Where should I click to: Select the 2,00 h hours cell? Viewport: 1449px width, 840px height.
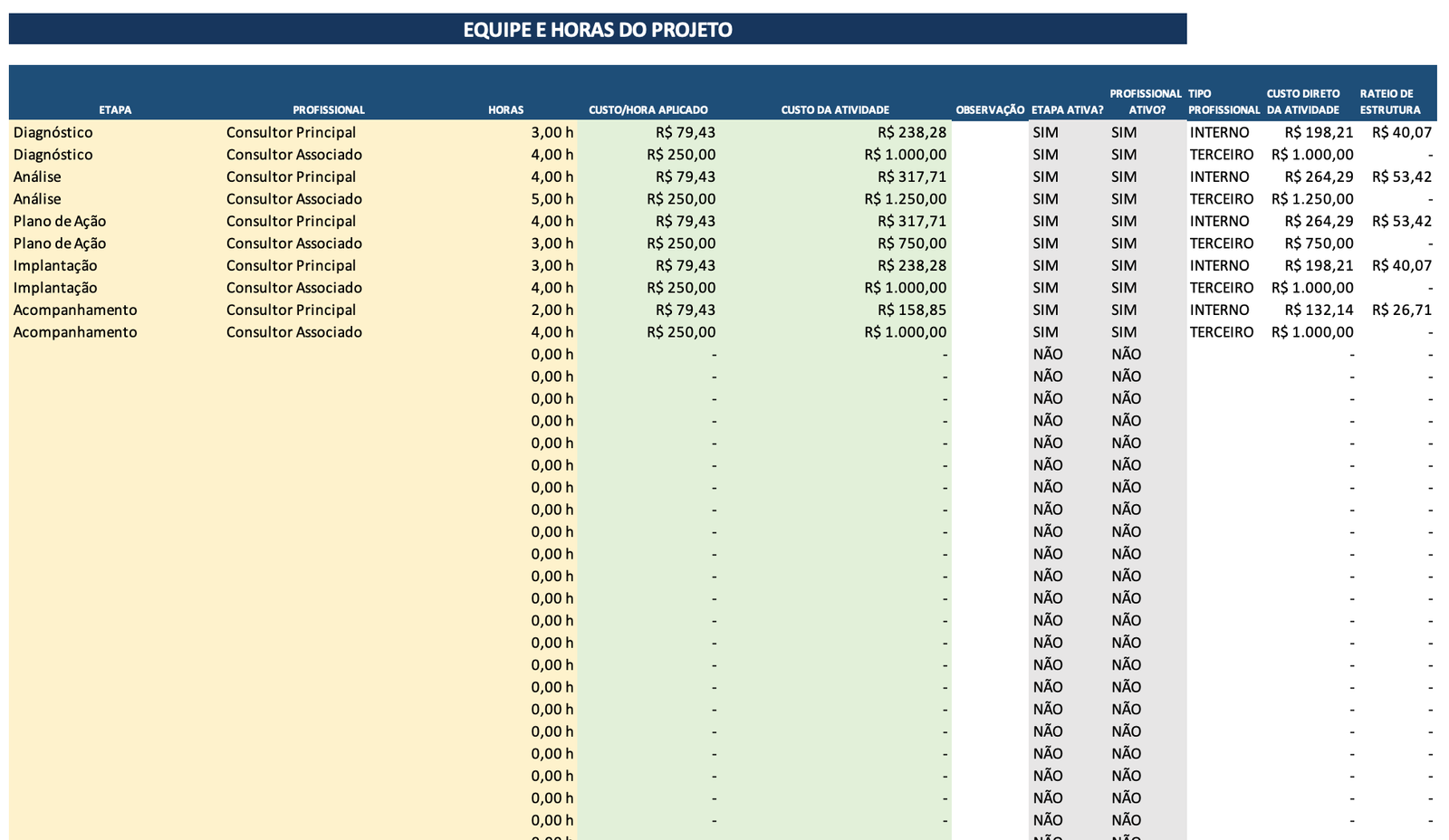[552, 310]
